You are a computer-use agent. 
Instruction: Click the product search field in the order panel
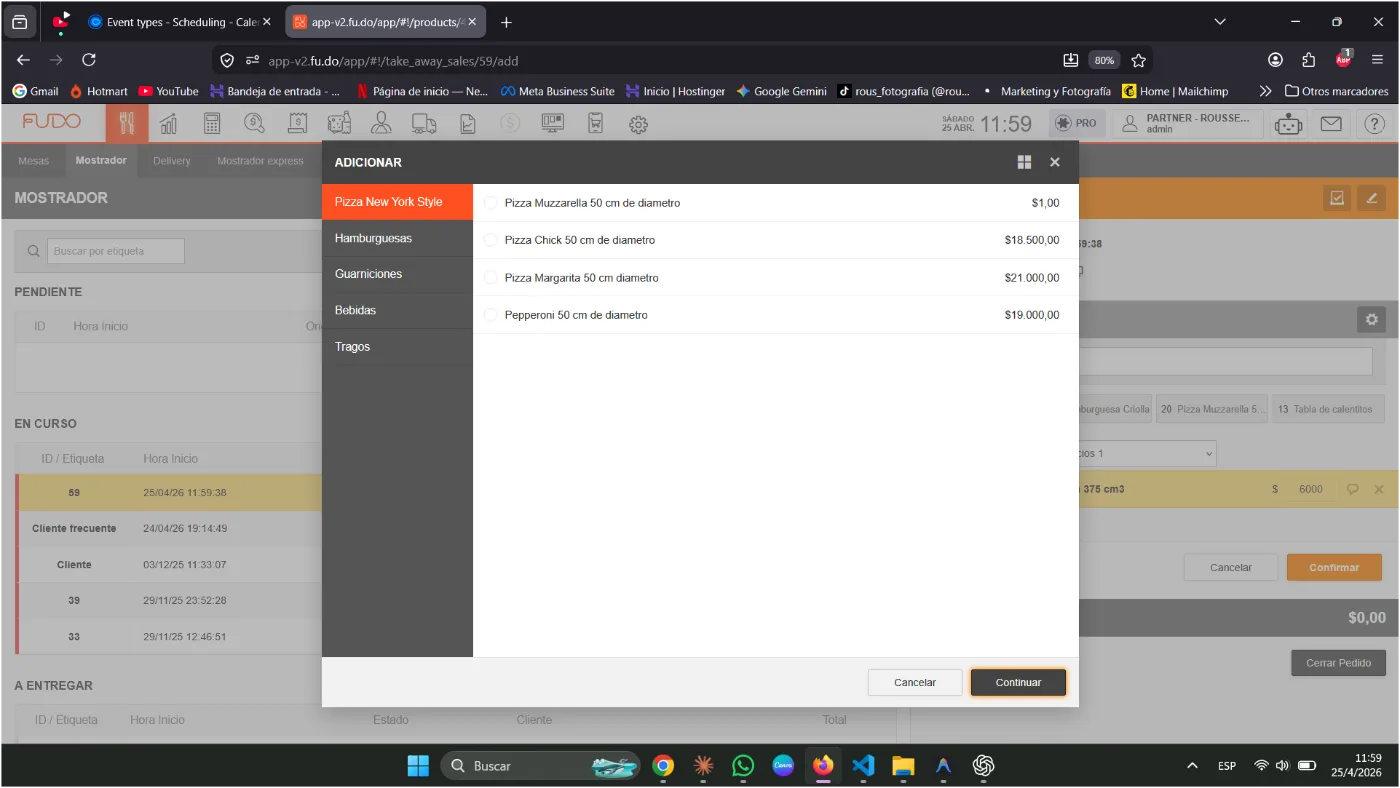(1226, 362)
